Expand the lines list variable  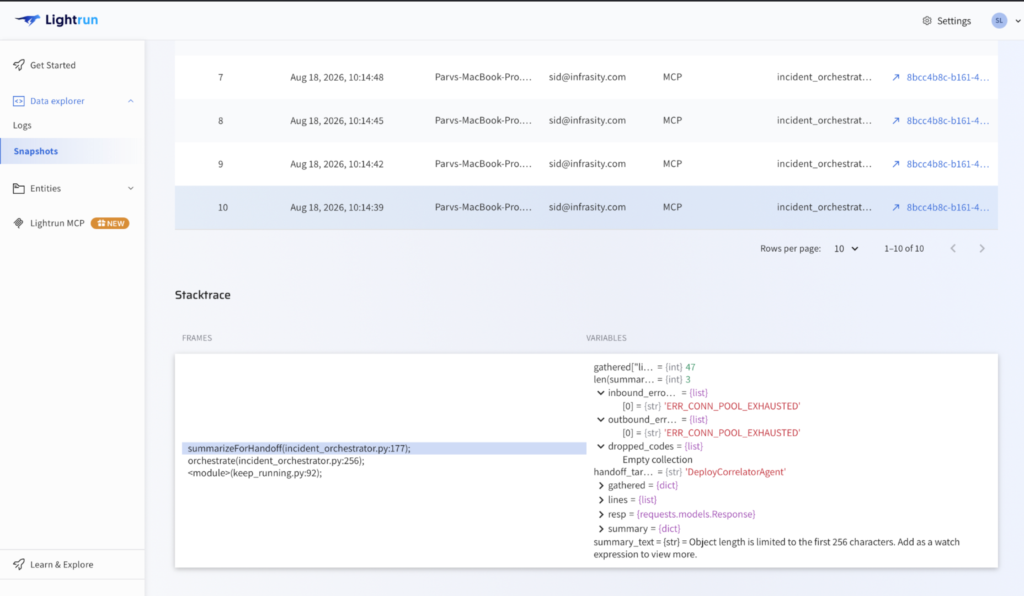pyautogui.click(x=601, y=500)
